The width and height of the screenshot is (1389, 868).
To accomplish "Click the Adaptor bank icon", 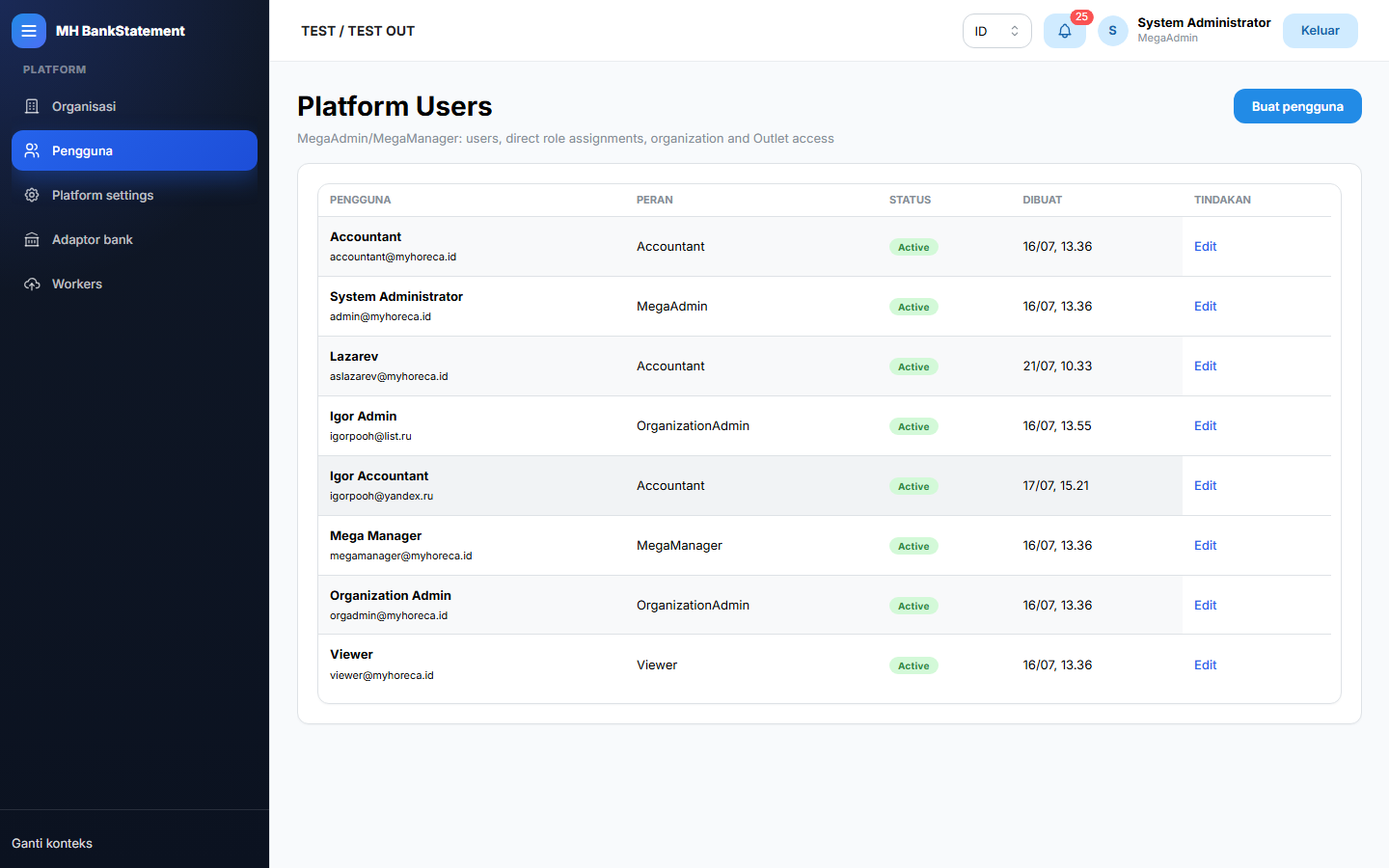I will (x=32, y=239).
